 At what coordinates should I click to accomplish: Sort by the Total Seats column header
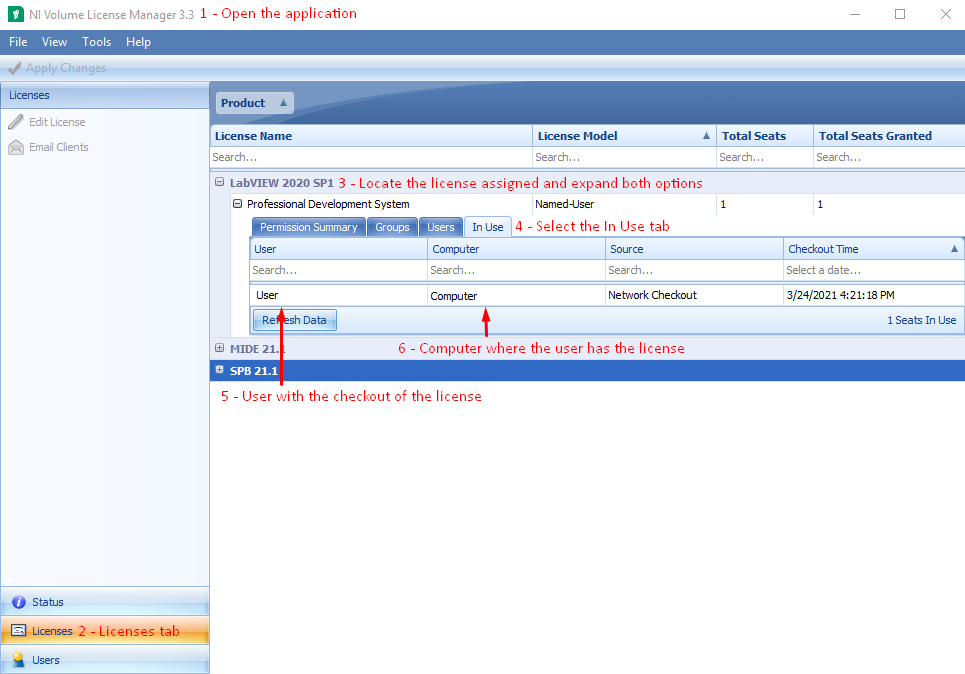click(x=764, y=136)
